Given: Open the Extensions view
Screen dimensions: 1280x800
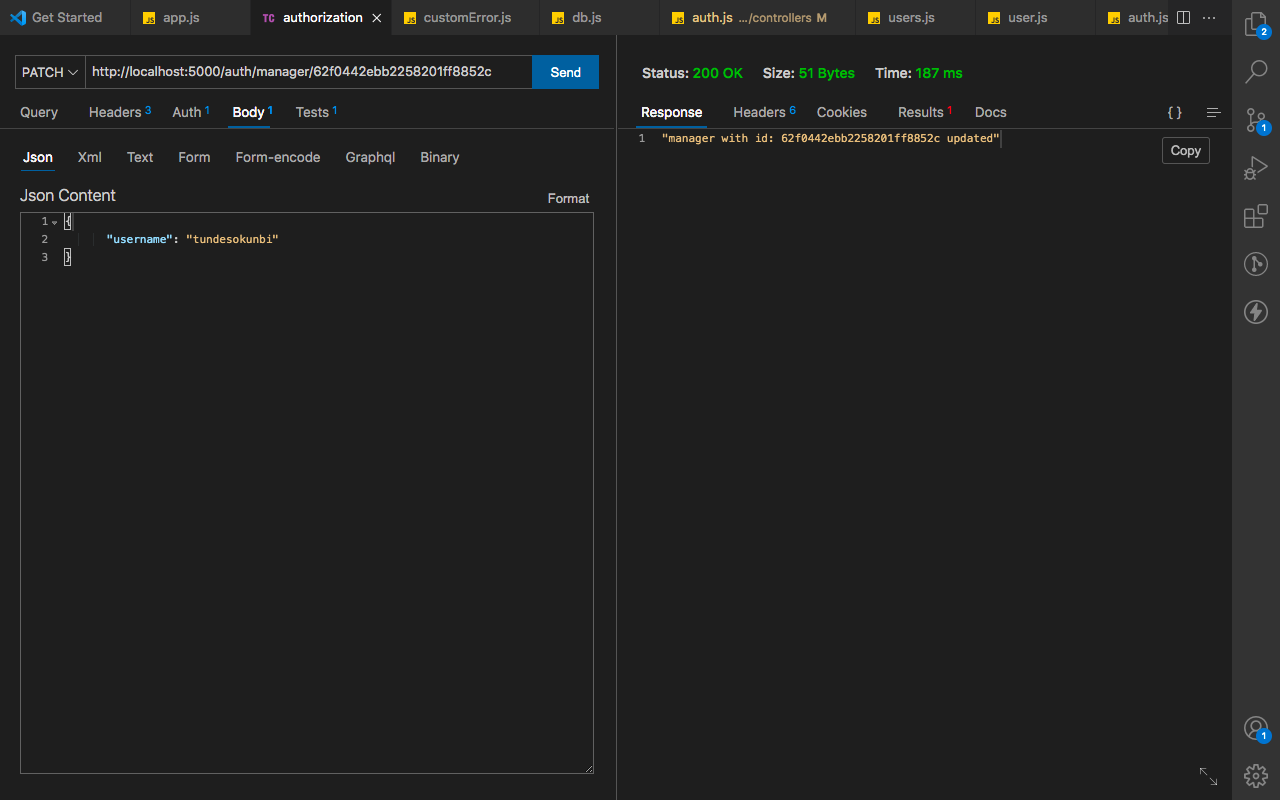Looking at the screenshot, I should 1256,216.
